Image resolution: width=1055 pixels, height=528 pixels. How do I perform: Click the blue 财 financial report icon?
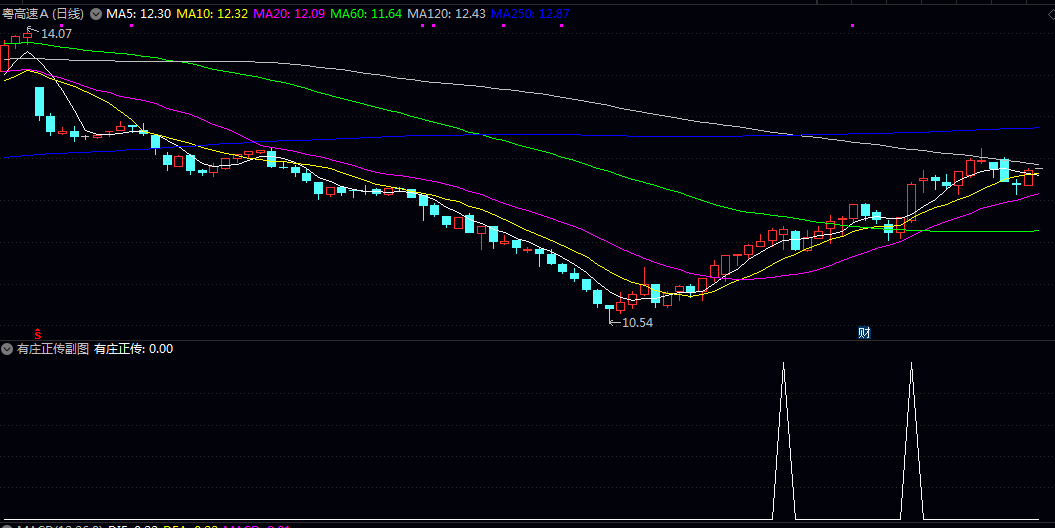click(864, 332)
